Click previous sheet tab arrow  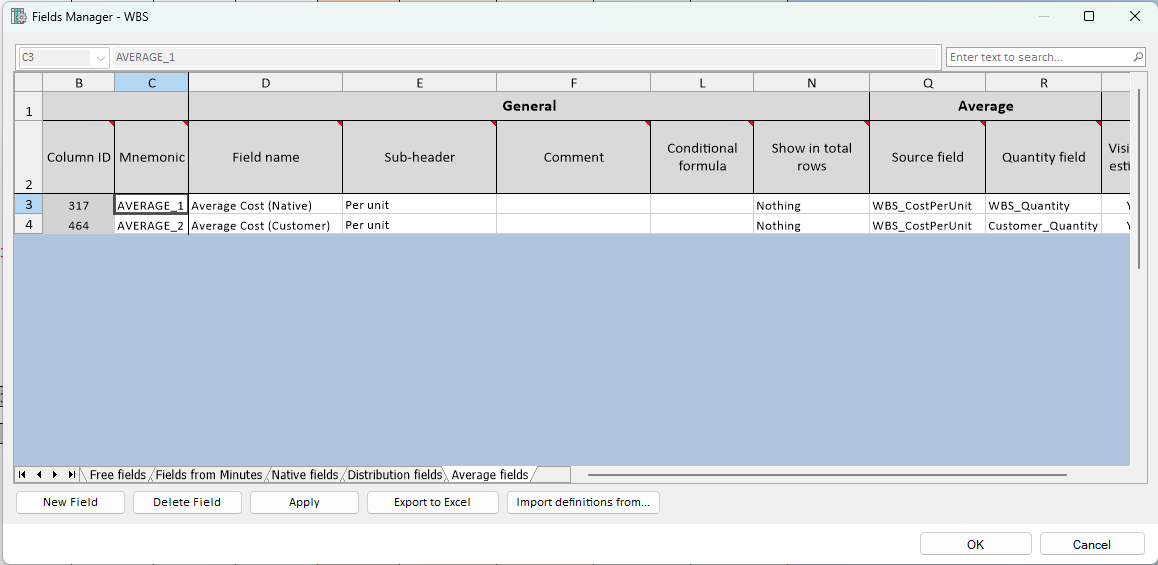point(40,474)
